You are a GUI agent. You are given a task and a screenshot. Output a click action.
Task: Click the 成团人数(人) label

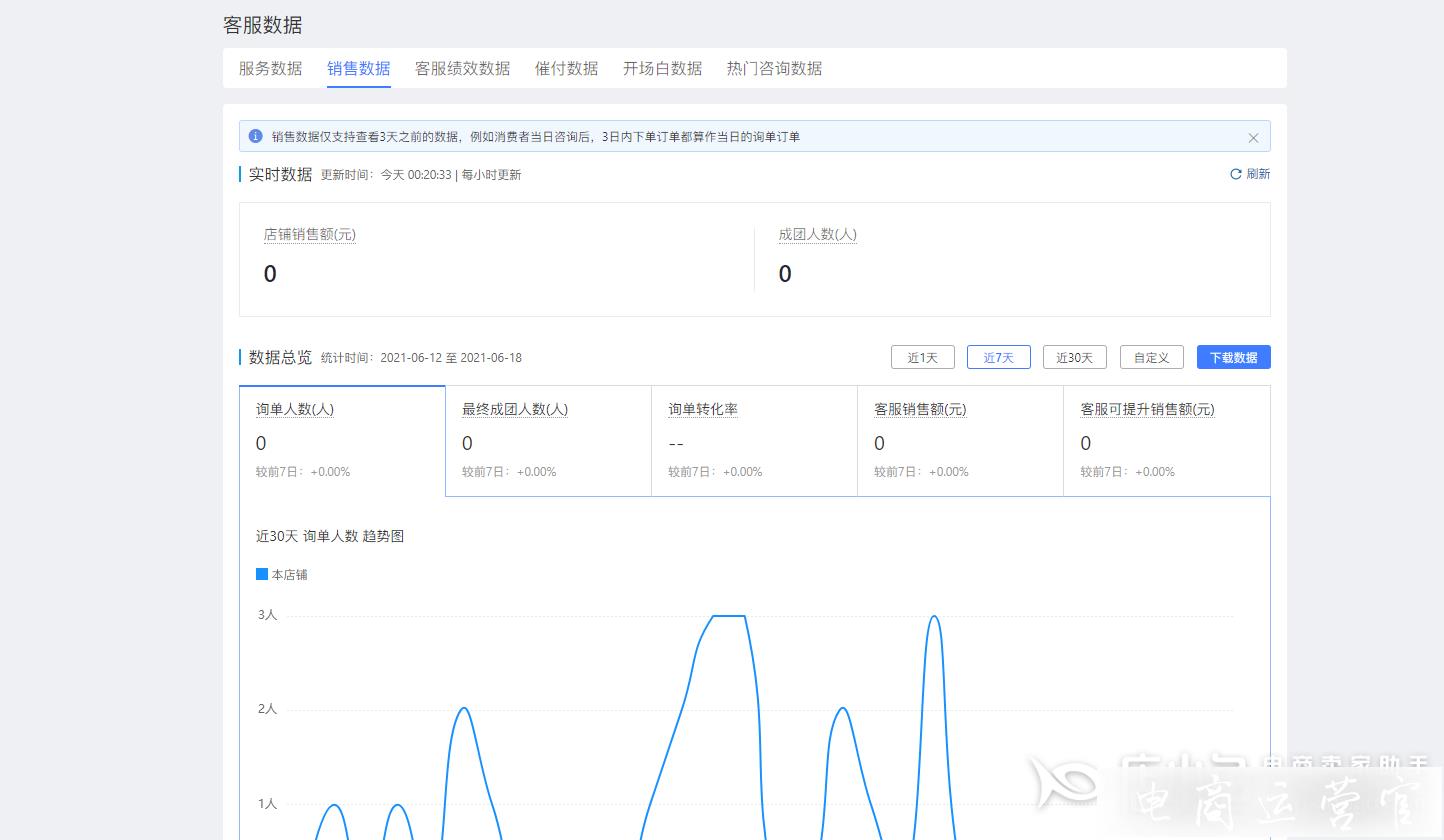coord(818,235)
